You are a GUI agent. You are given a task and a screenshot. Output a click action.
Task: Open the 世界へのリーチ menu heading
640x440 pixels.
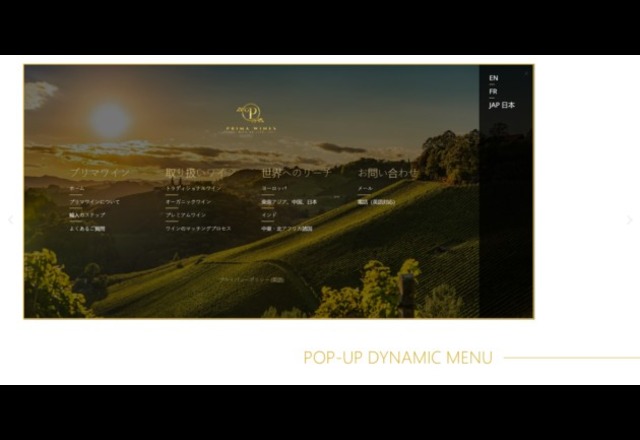(x=296, y=173)
